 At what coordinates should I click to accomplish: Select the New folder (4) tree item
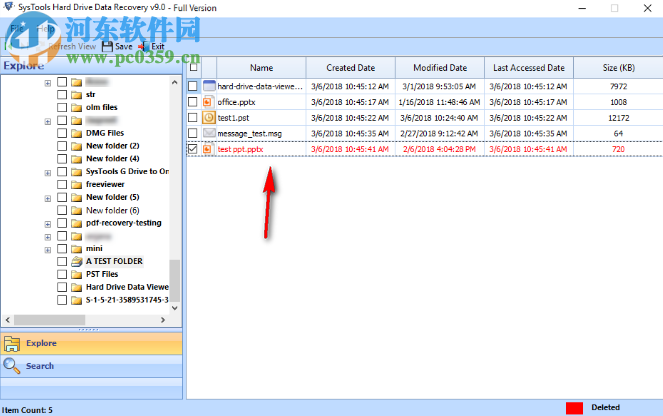point(112,159)
